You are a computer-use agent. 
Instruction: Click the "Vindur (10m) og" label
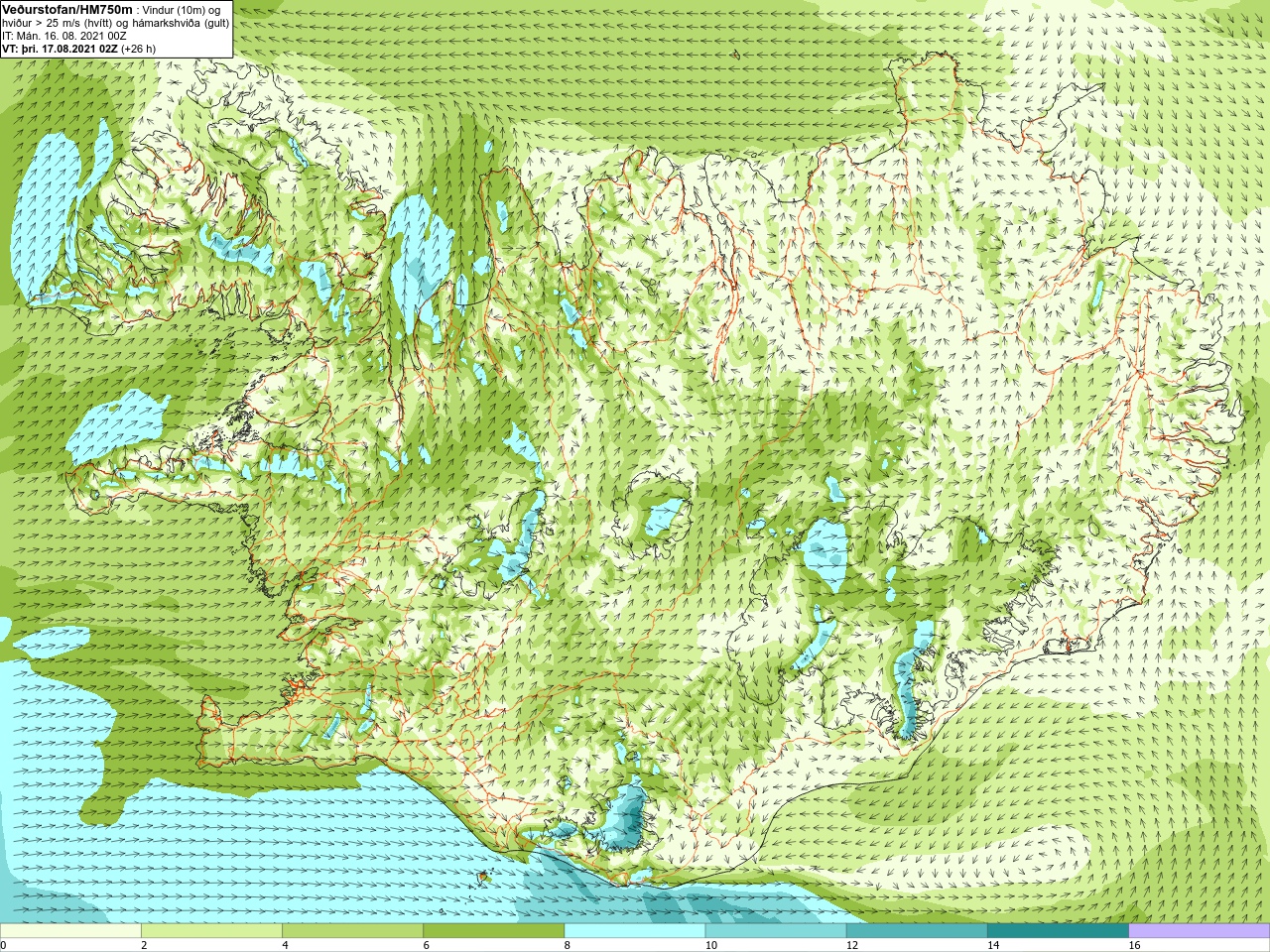[183, 10]
